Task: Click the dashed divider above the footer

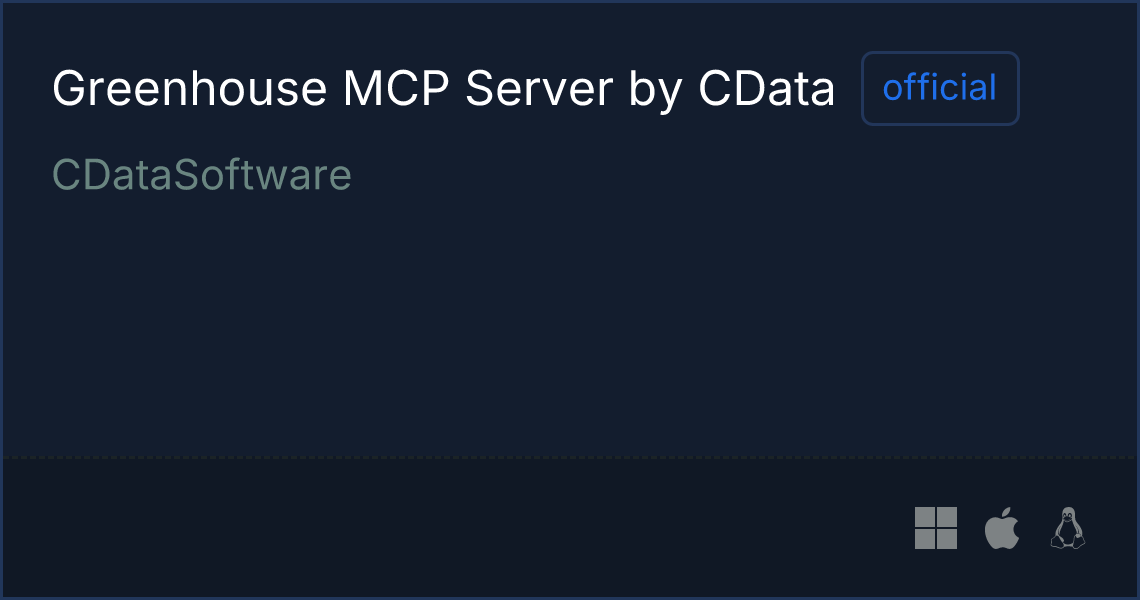Action: [570, 457]
